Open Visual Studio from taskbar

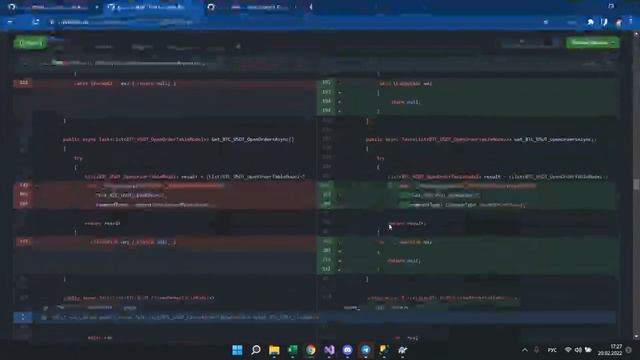(329, 350)
